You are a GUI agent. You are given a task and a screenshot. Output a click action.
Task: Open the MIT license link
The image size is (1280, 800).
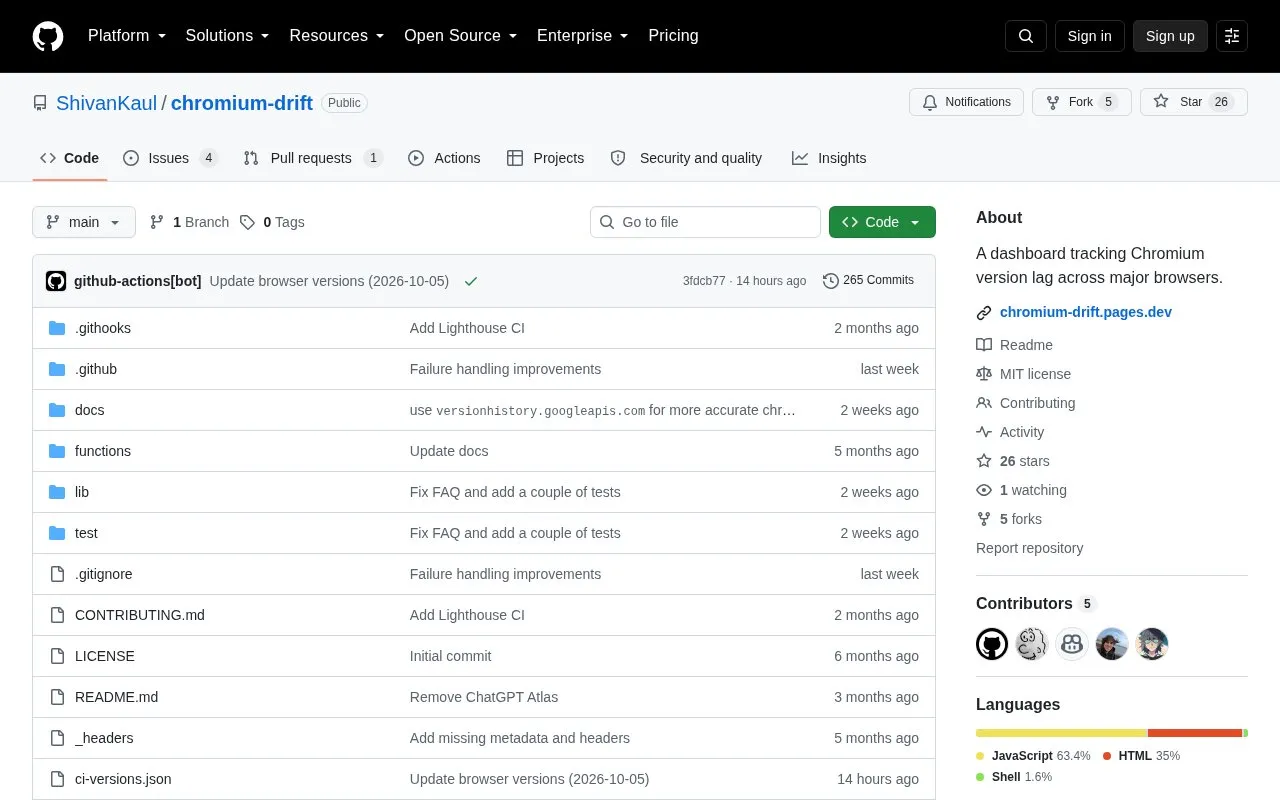click(1023, 374)
